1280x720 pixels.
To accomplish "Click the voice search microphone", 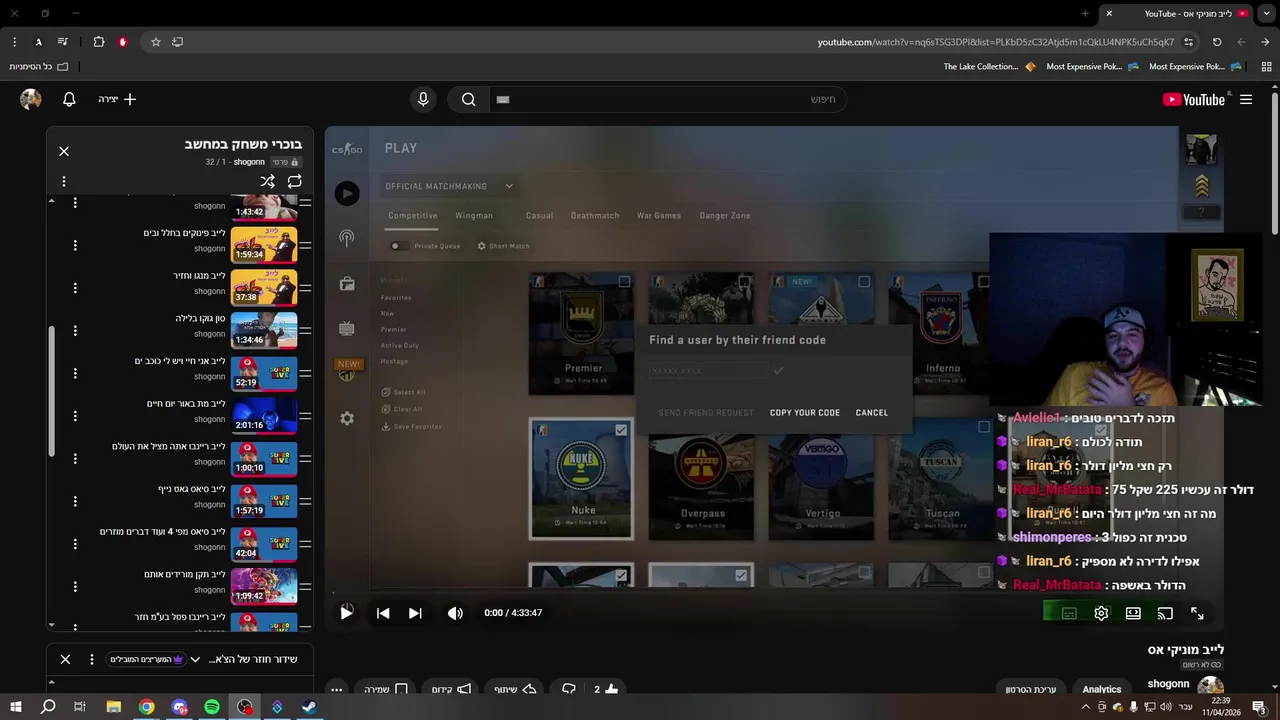I will (x=423, y=99).
